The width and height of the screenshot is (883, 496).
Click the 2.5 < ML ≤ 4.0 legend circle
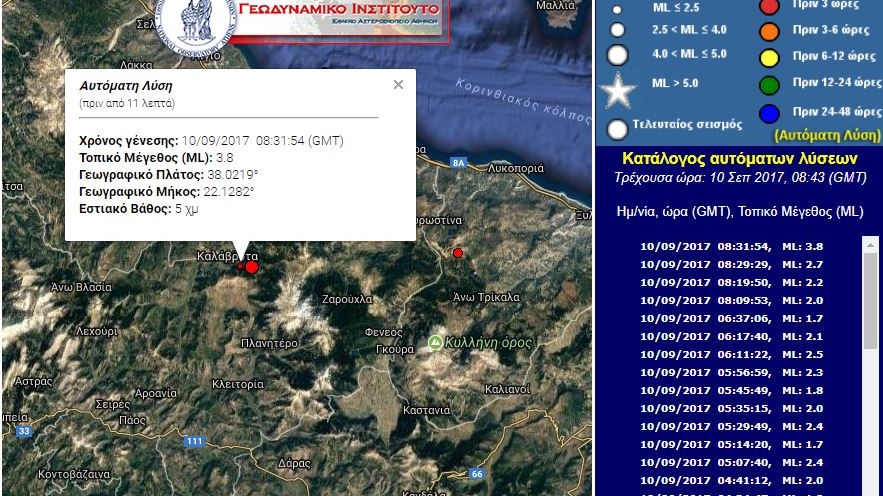(618, 30)
